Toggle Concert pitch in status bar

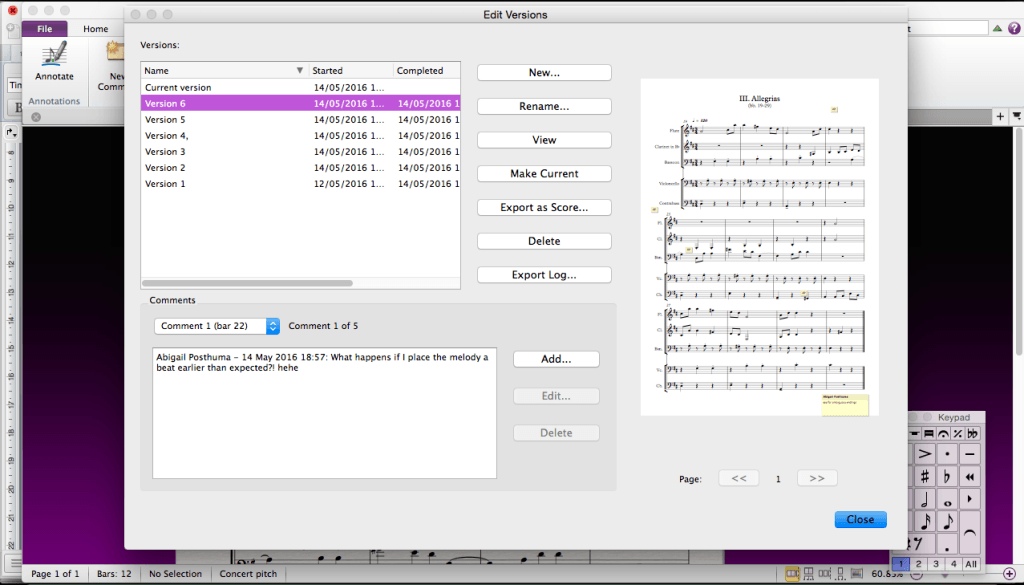[x=248, y=574]
